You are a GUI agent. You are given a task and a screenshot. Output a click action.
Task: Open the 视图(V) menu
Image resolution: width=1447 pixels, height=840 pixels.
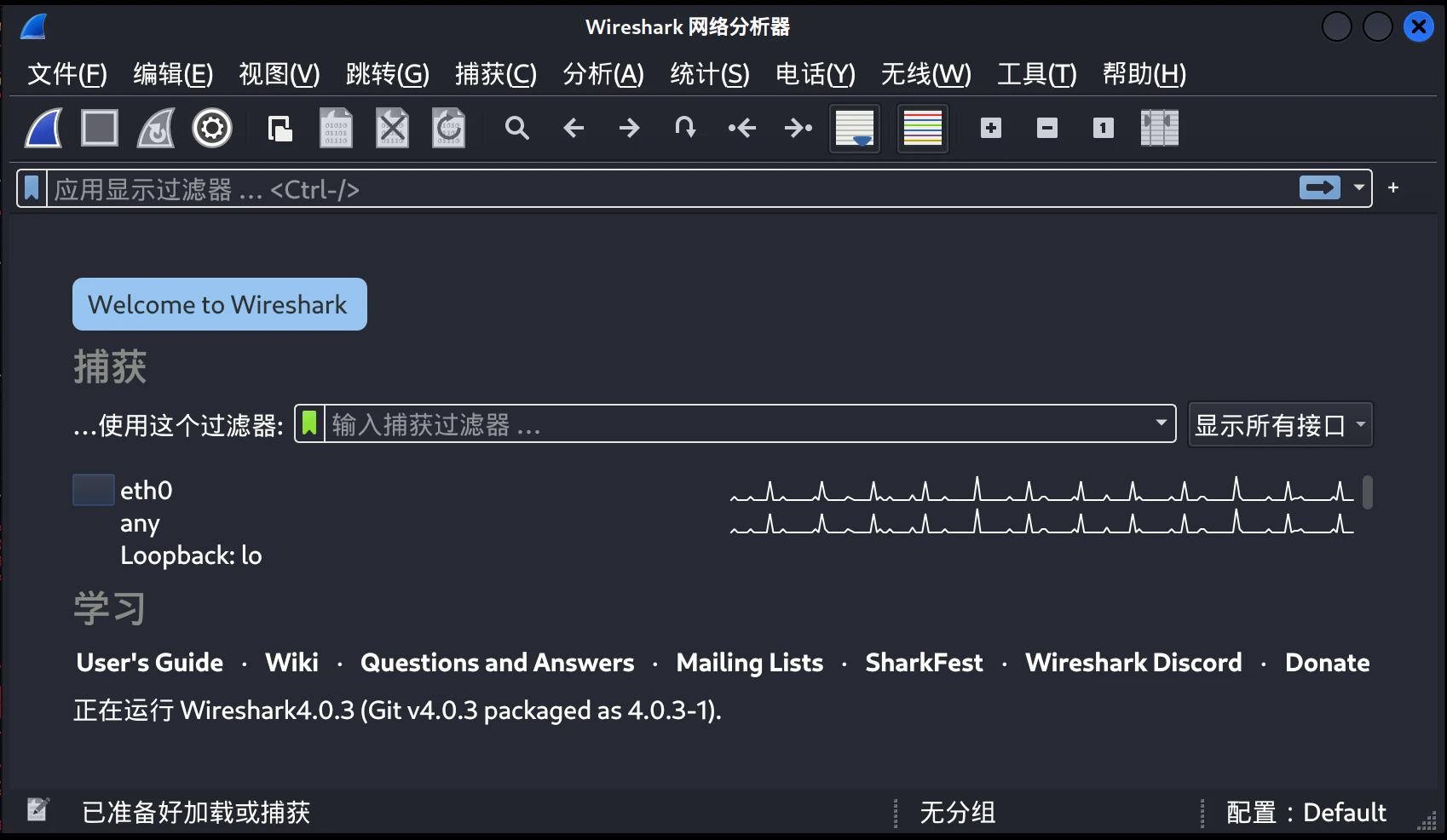[x=280, y=74]
